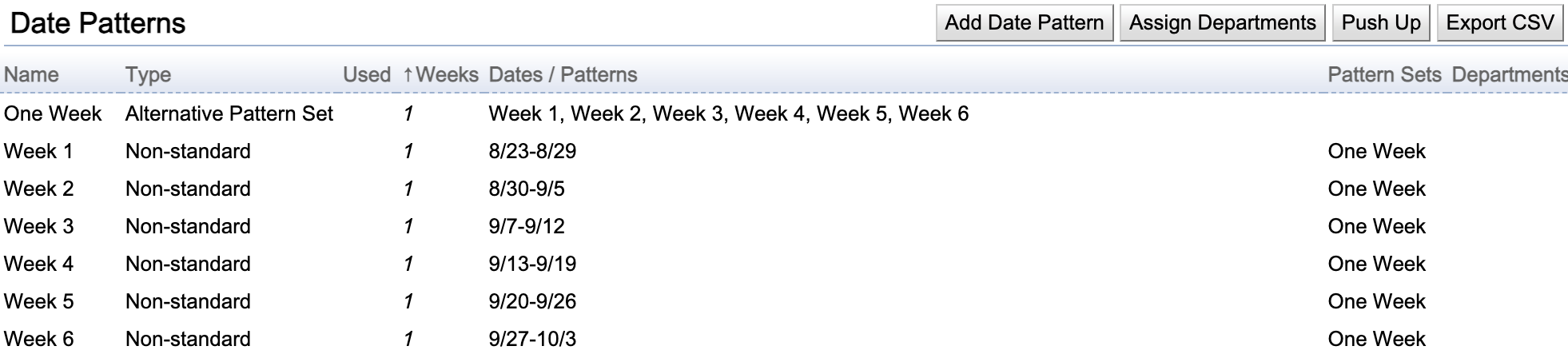Click the Weeks column sort arrow
1568x358 pixels.
(408, 74)
